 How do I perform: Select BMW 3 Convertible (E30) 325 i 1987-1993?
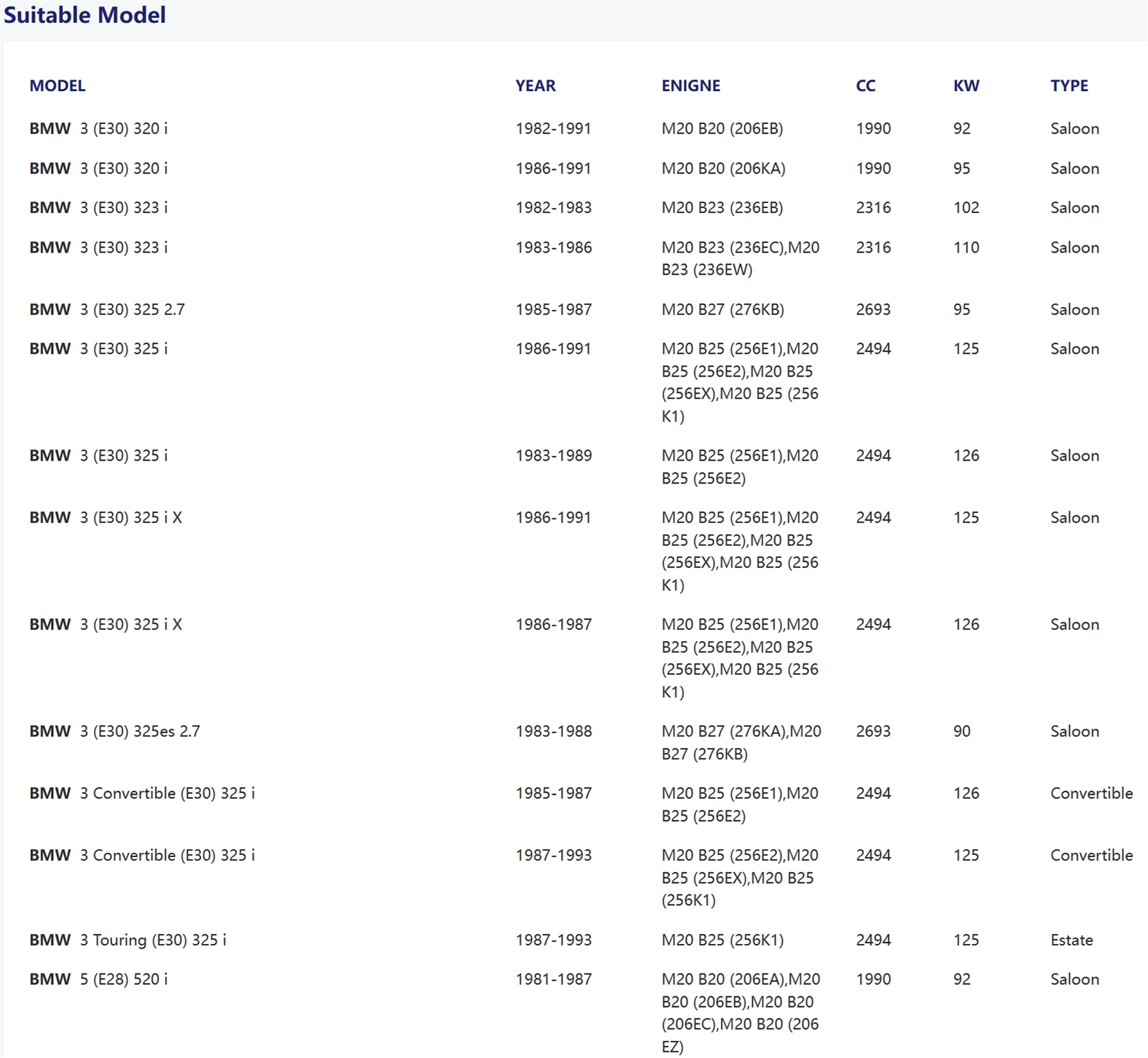pyautogui.click(x=142, y=855)
